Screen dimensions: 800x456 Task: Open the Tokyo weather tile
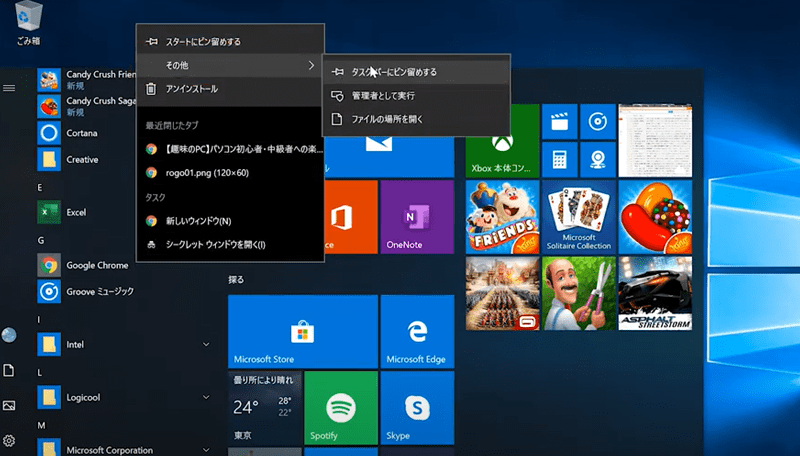264,408
